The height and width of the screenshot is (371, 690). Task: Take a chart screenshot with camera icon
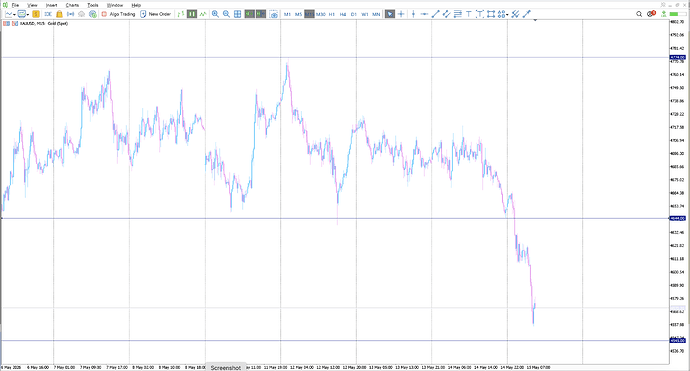[274, 14]
